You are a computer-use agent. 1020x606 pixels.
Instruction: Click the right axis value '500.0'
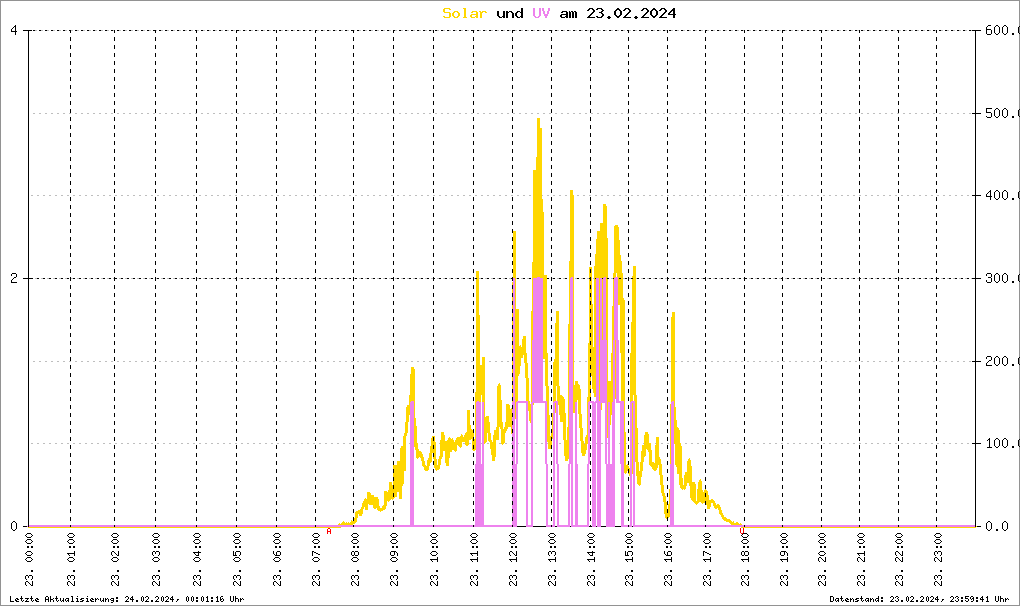point(1002,113)
